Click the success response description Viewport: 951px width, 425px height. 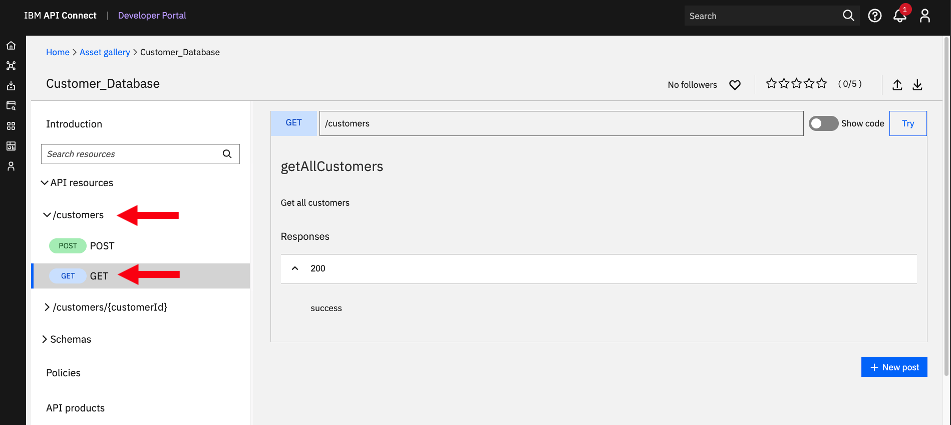pyautogui.click(x=326, y=308)
